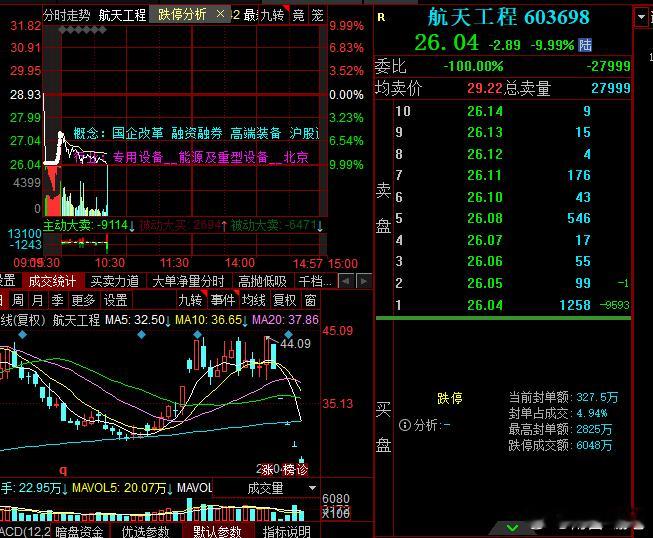Click the MA5: 32.50 indicator label
Image resolution: width=653 pixels, height=538 pixels.
(x=137, y=320)
